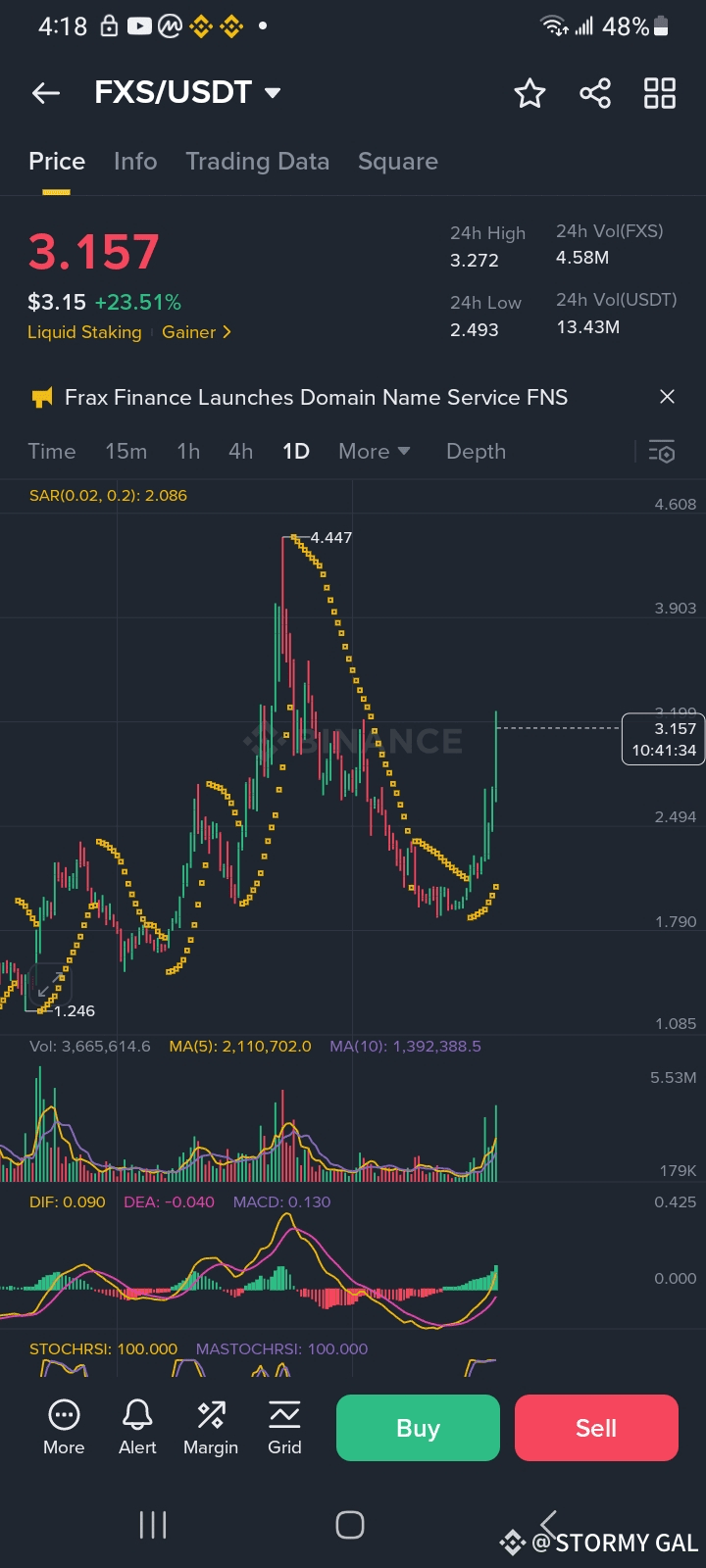The image size is (706, 1568).
Task: Tap the back arrow icon
Action: (46, 93)
